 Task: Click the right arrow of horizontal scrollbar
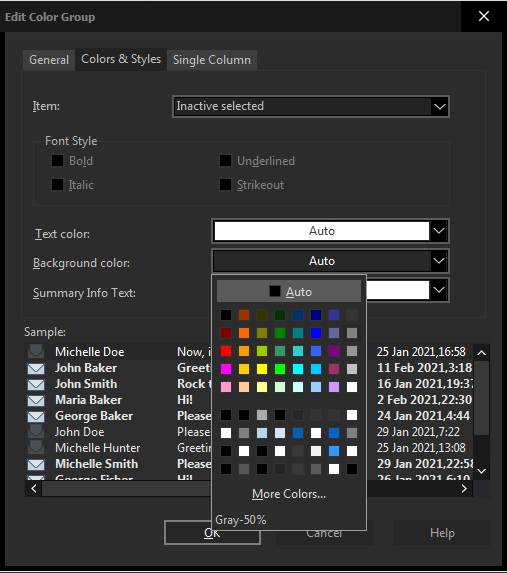tap(464, 489)
